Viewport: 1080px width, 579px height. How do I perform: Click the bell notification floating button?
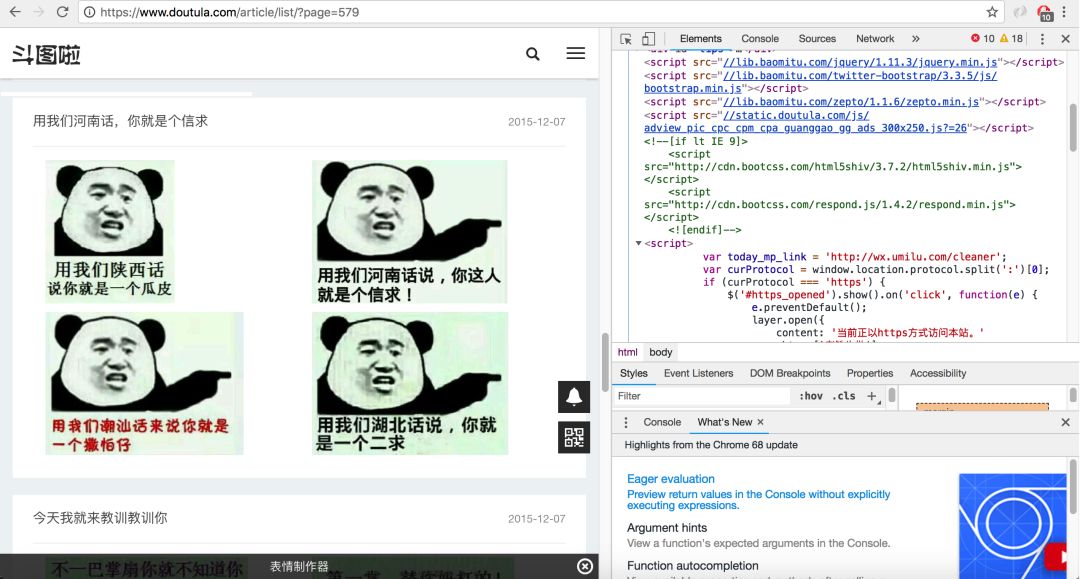[x=574, y=397]
